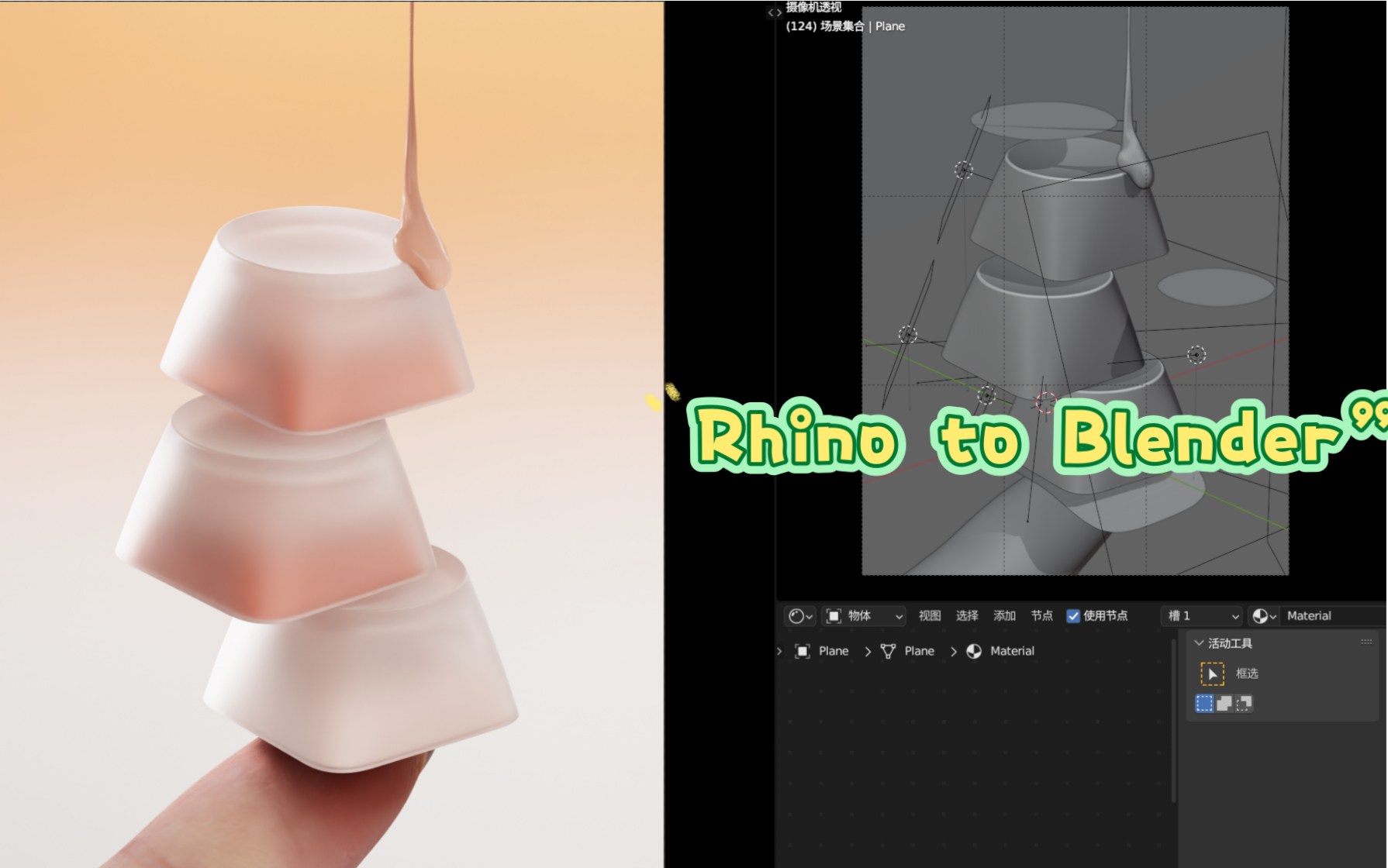Click the 框选 tool label
1388x868 pixels.
click(x=1247, y=673)
